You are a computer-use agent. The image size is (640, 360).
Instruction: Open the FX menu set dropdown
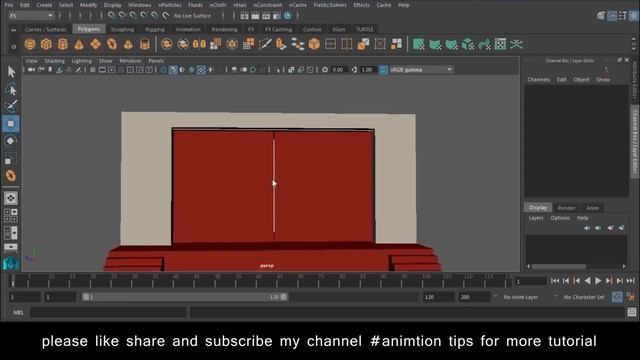31,16
